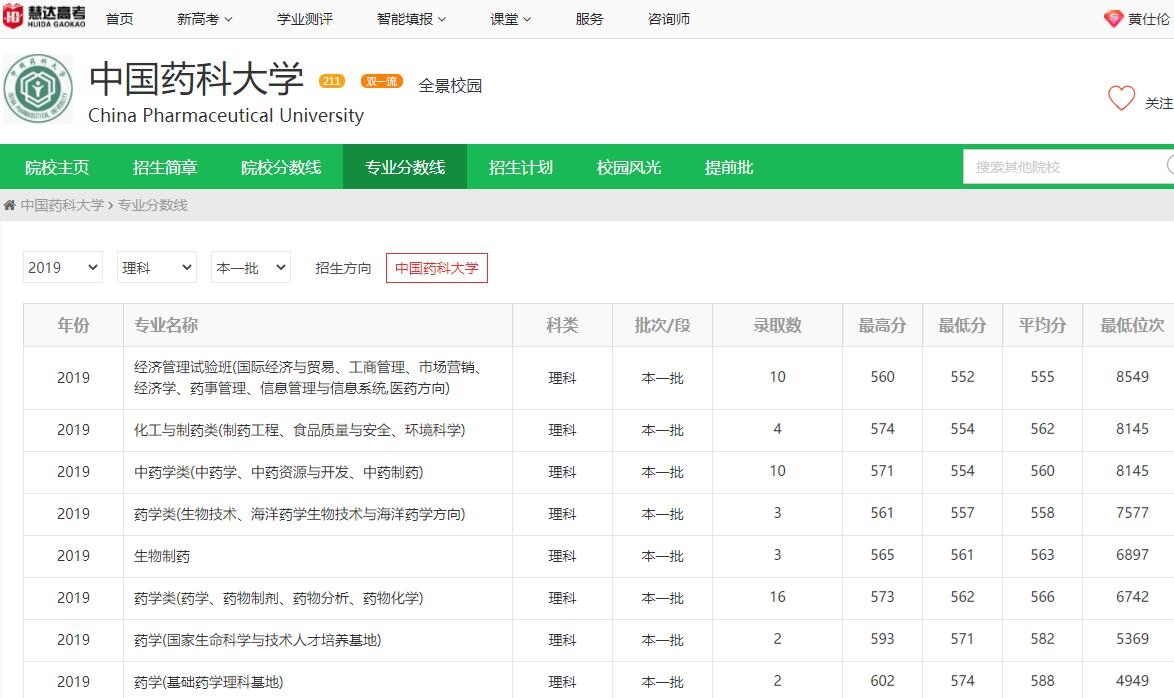Click the 最低分 column header
1174x698 pixels.
[x=962, y=325]
